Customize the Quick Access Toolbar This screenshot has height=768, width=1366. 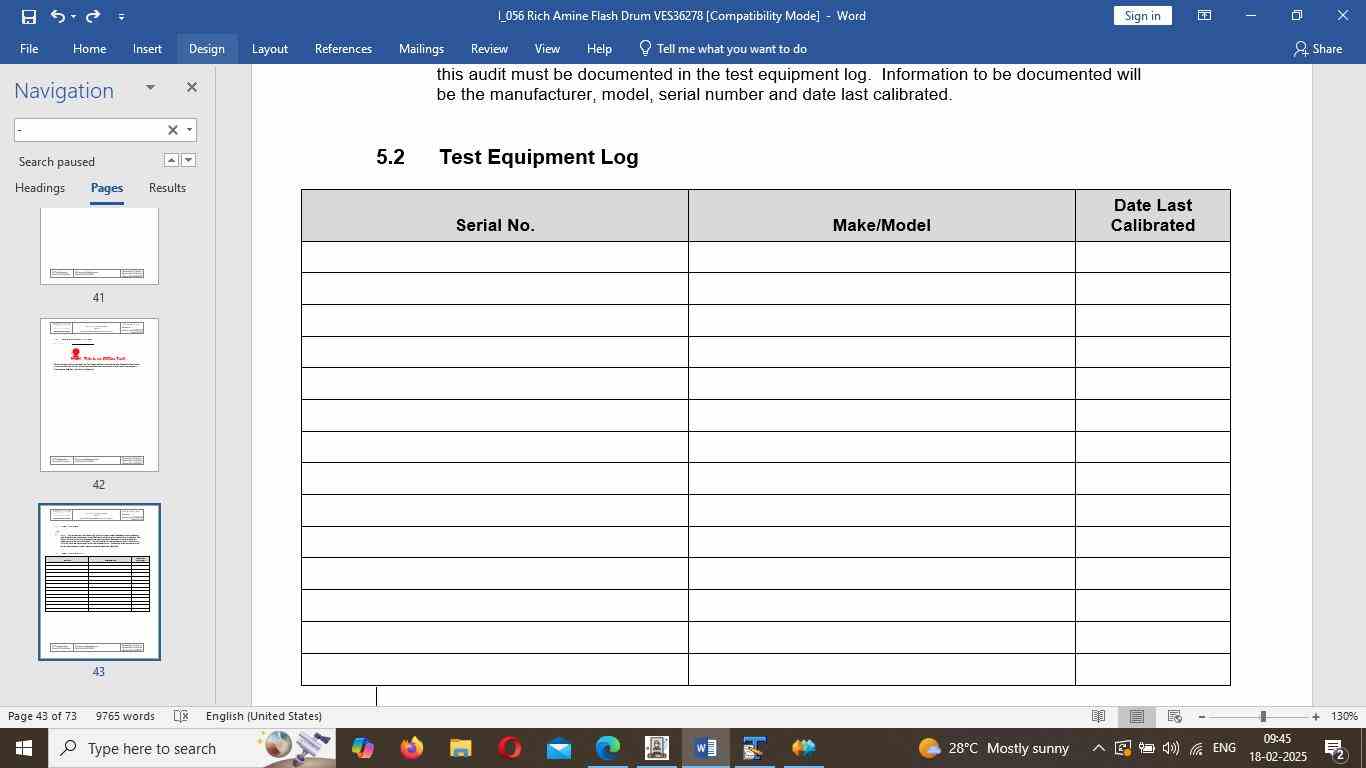pos(121,16)
